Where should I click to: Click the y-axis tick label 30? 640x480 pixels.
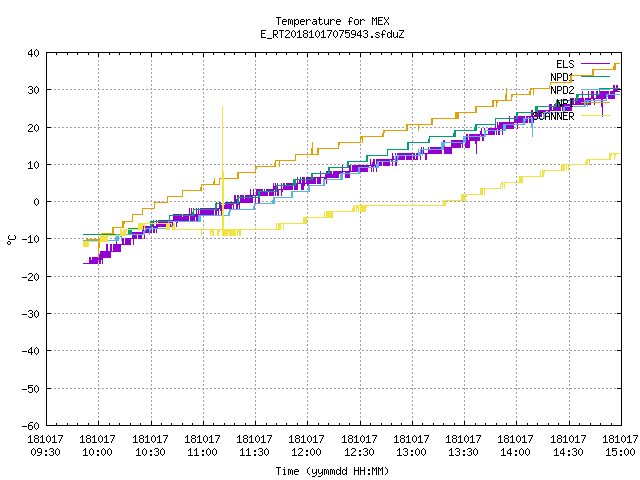click(x=33, y=90)
